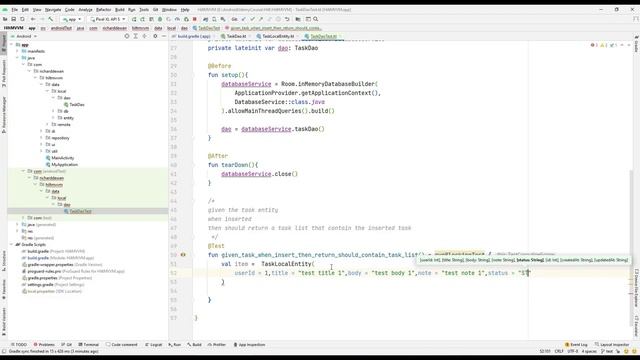Click Expand All icon in Project panel
640x360 pixels.
click(x=136, y=36)
